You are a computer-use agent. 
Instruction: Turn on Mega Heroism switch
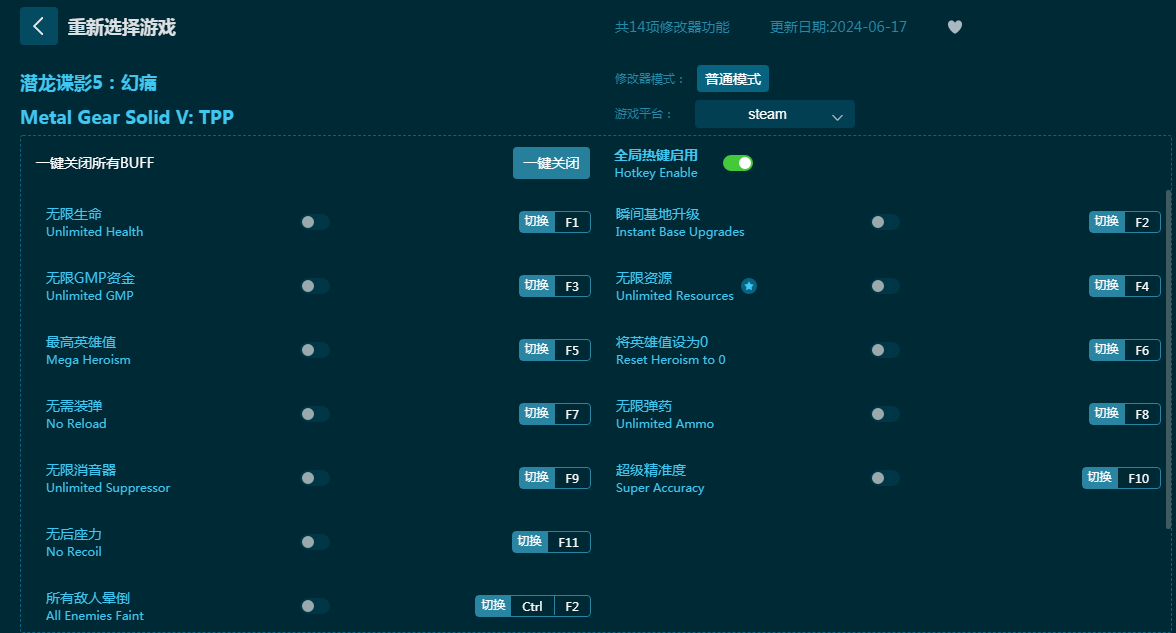315,350
